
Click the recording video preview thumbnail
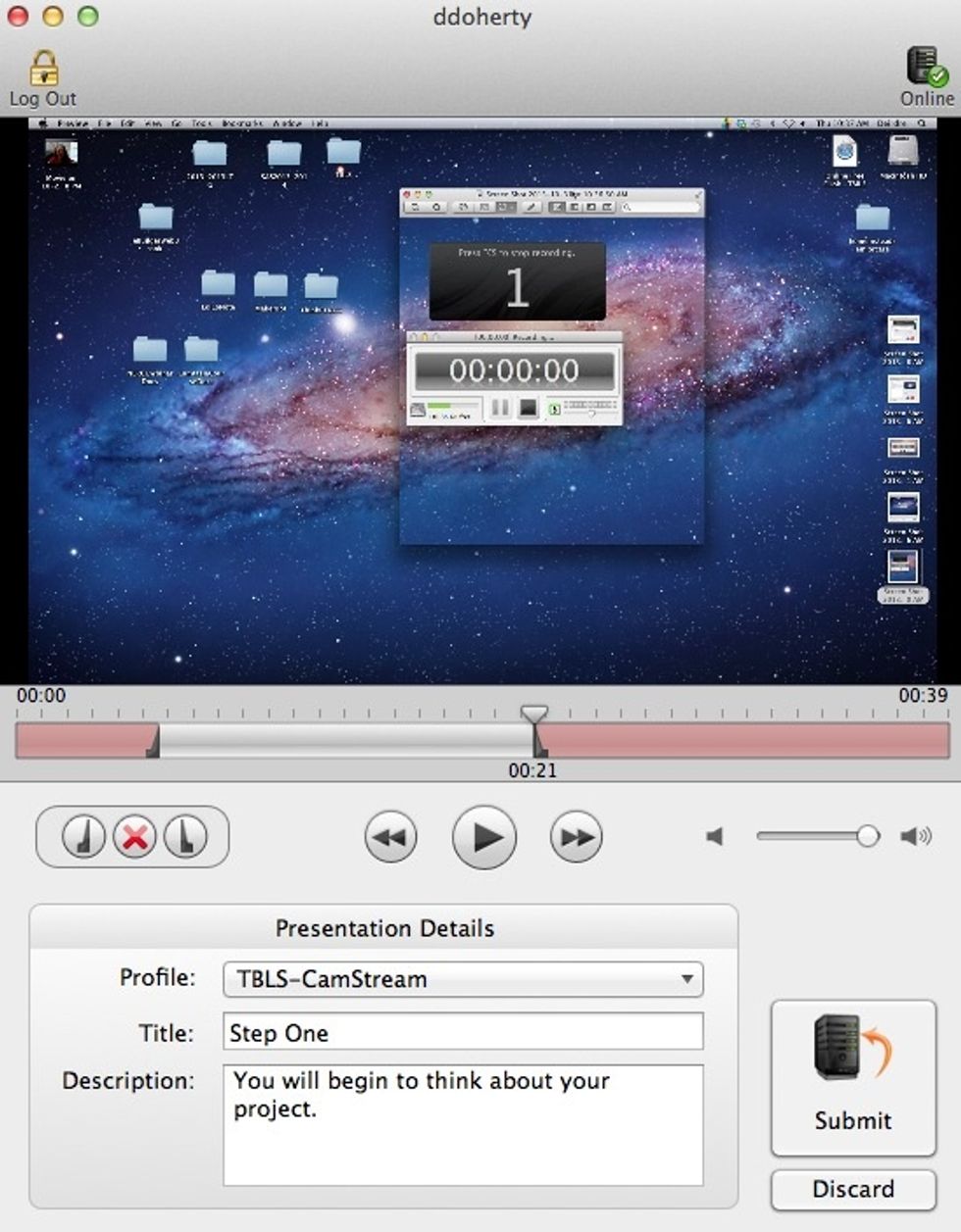(480, 401)
